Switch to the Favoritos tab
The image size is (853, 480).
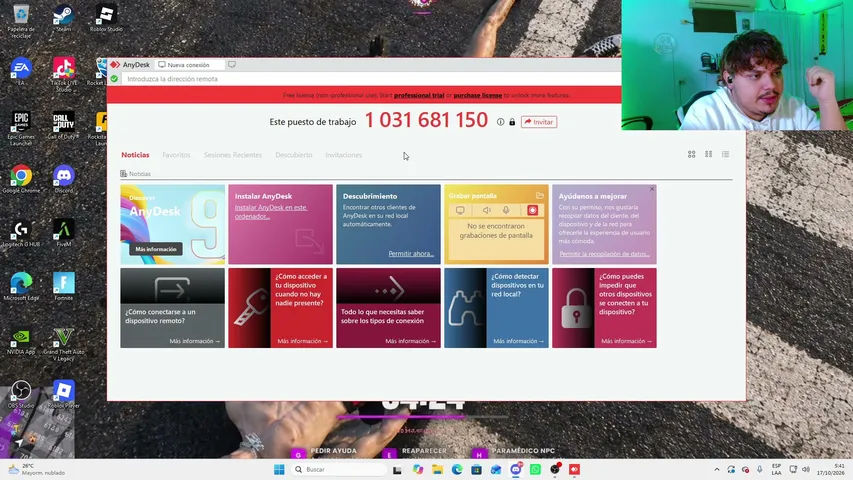pos(176,155)
